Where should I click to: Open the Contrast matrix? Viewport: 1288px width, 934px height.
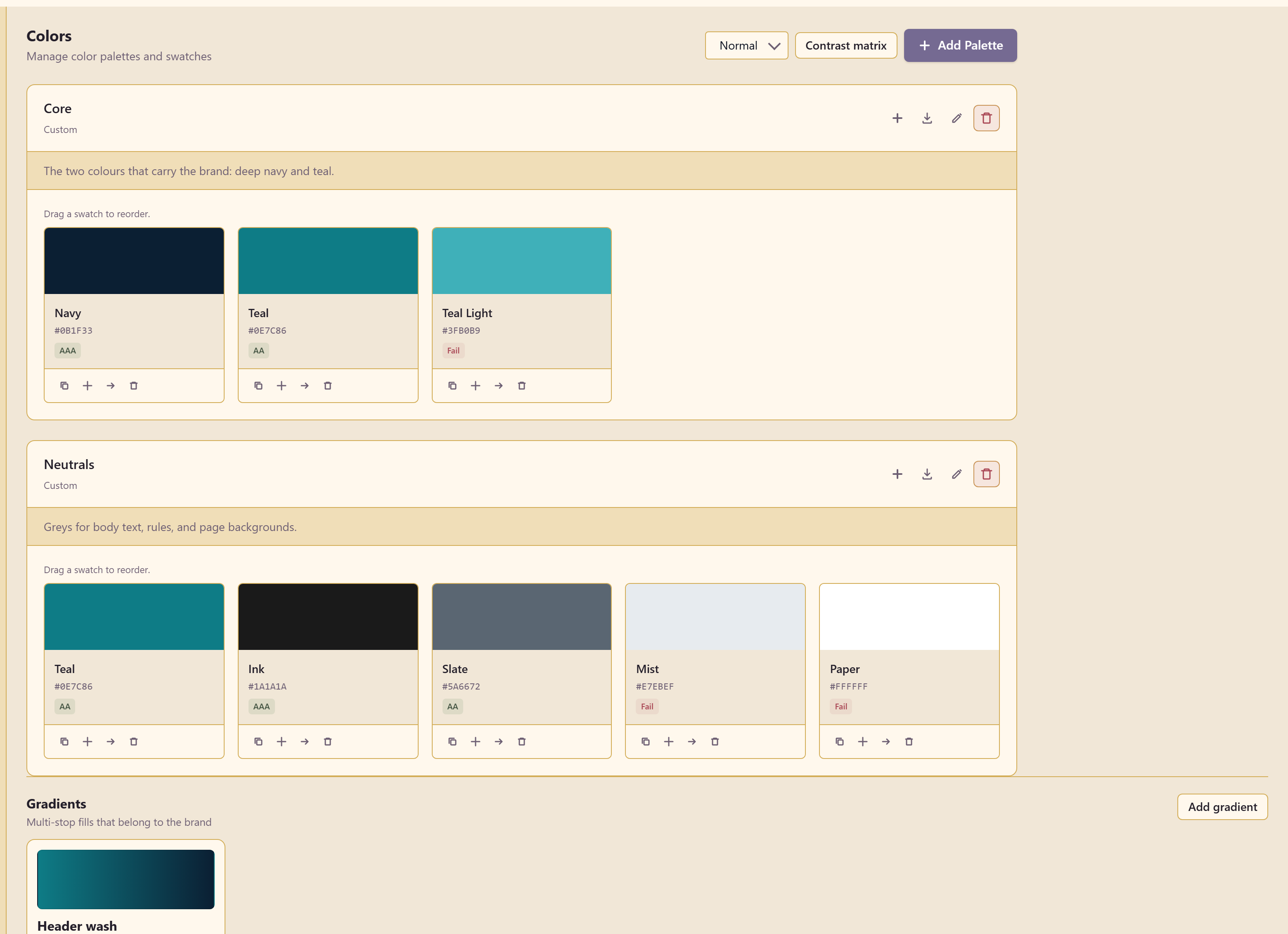[x=845, y=45]
